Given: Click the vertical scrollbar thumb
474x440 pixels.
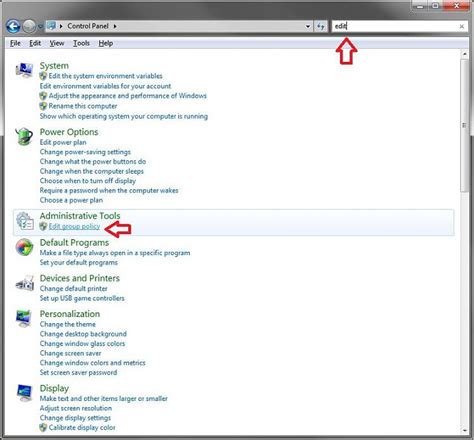Looking at the screenshot, I should 464,125.
